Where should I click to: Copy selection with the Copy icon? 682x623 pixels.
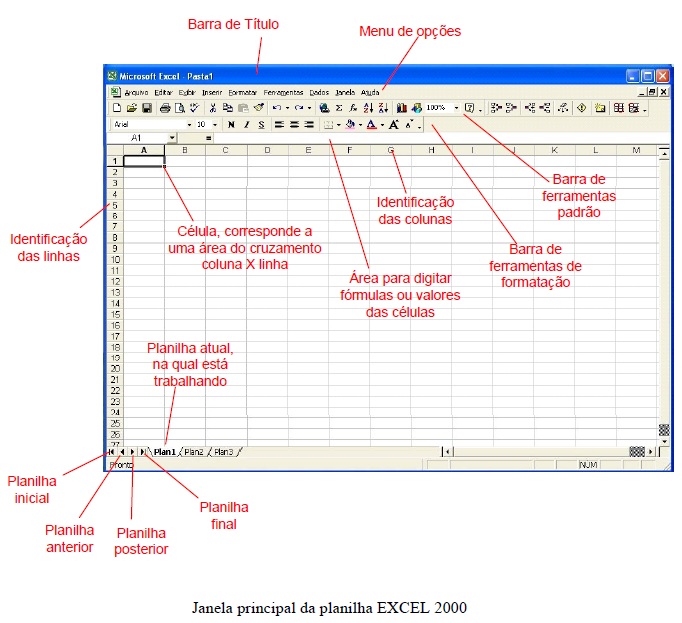tap(227, 108)
